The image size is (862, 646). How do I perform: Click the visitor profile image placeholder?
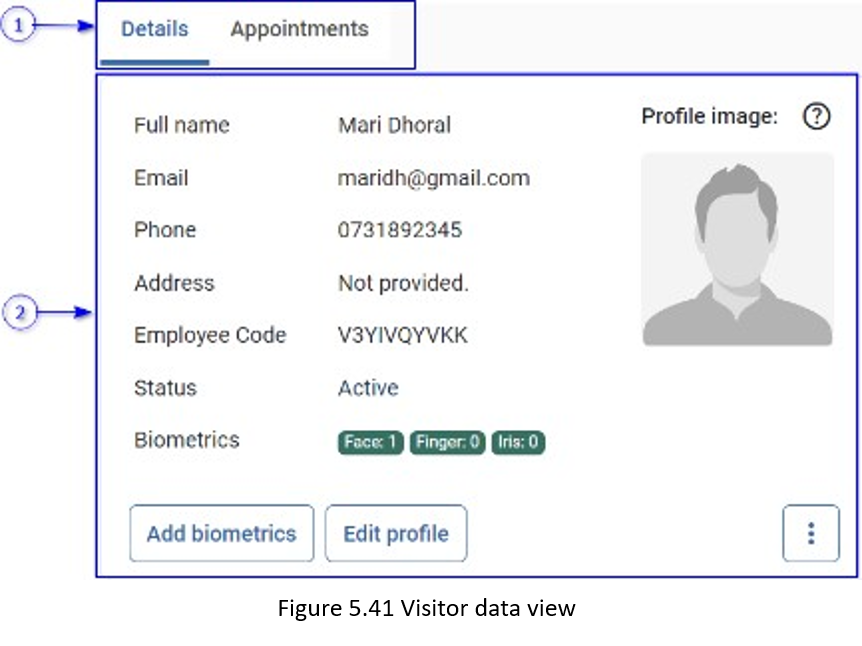(x=737, y=250)
